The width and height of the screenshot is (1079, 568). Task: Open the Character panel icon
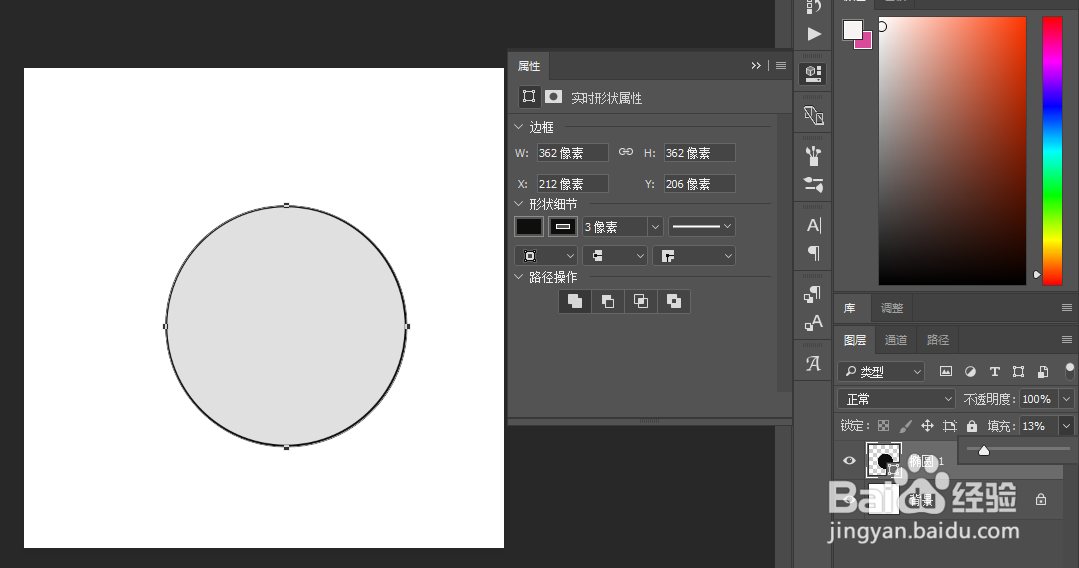pos(813,225)
